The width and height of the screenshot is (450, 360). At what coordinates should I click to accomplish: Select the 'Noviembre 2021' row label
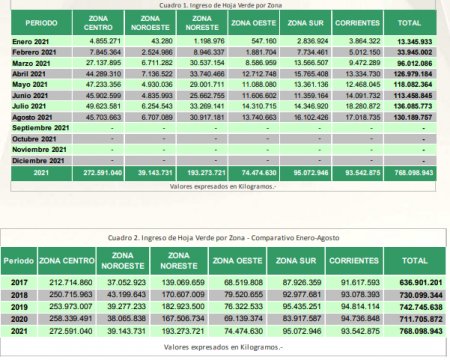pyautogui.click(x=39, y=149)
